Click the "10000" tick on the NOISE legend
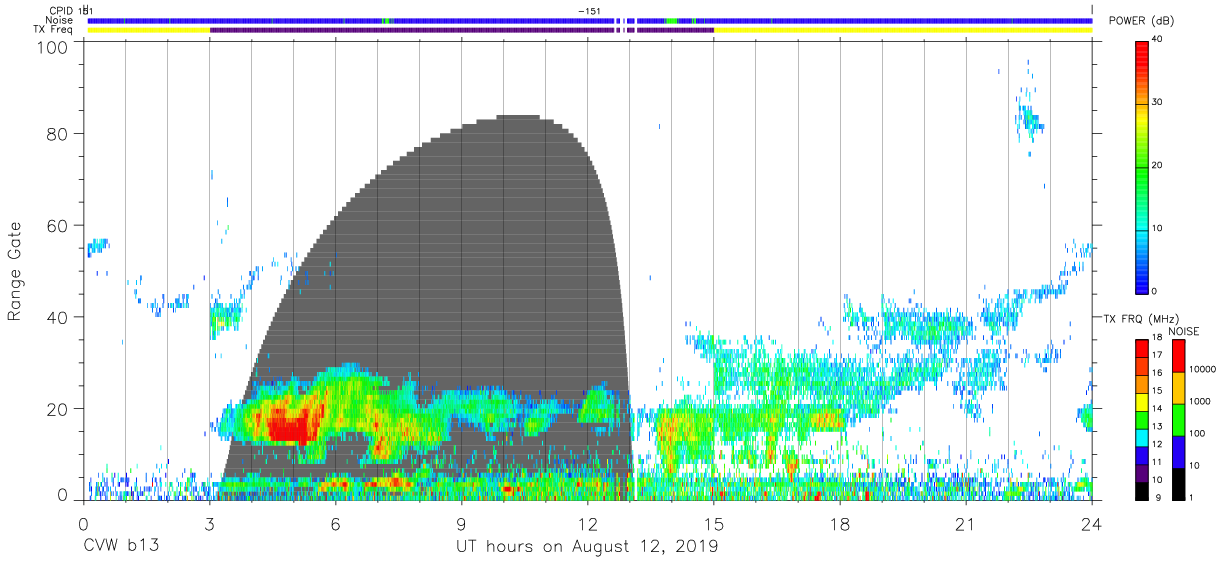 [1205, 370]
